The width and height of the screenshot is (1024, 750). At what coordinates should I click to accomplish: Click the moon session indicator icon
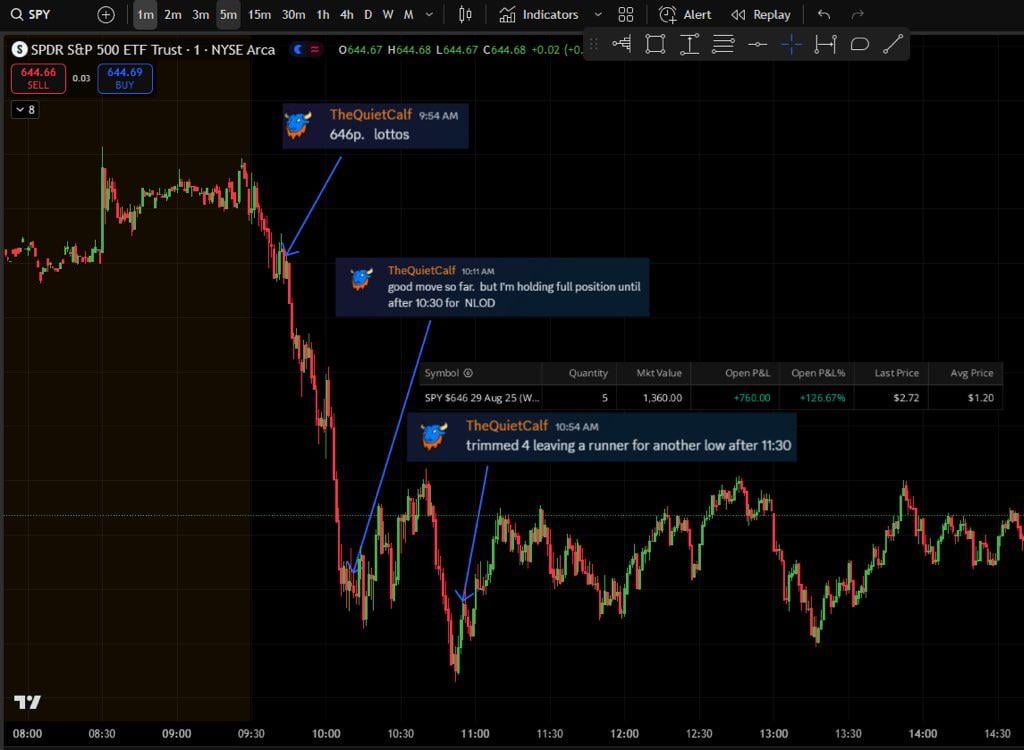pyautogui.click(x=298, y=49)
